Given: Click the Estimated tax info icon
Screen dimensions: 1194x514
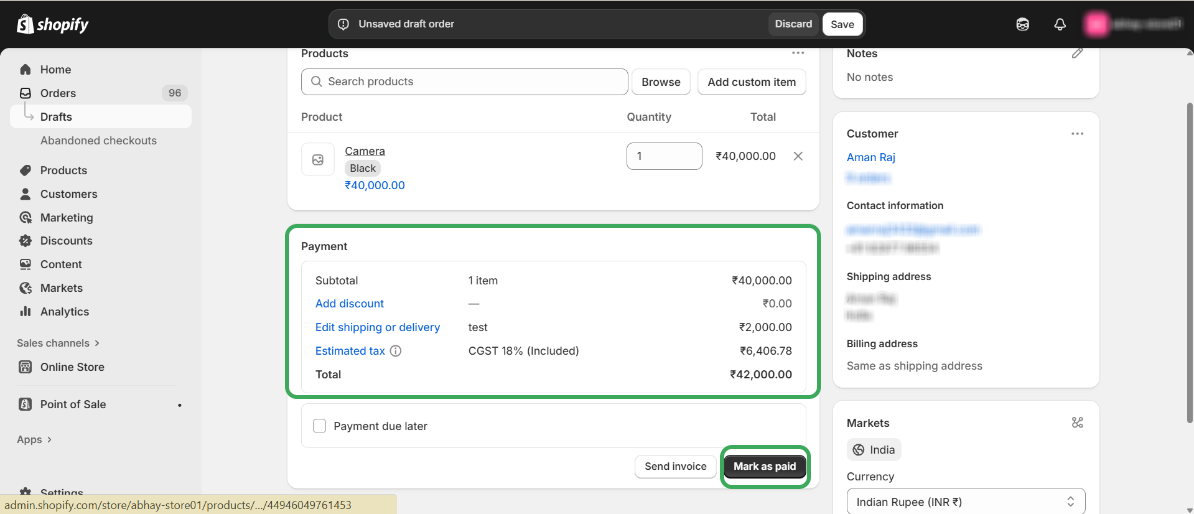Looking at the screenshot, I should tap(396, 351).
